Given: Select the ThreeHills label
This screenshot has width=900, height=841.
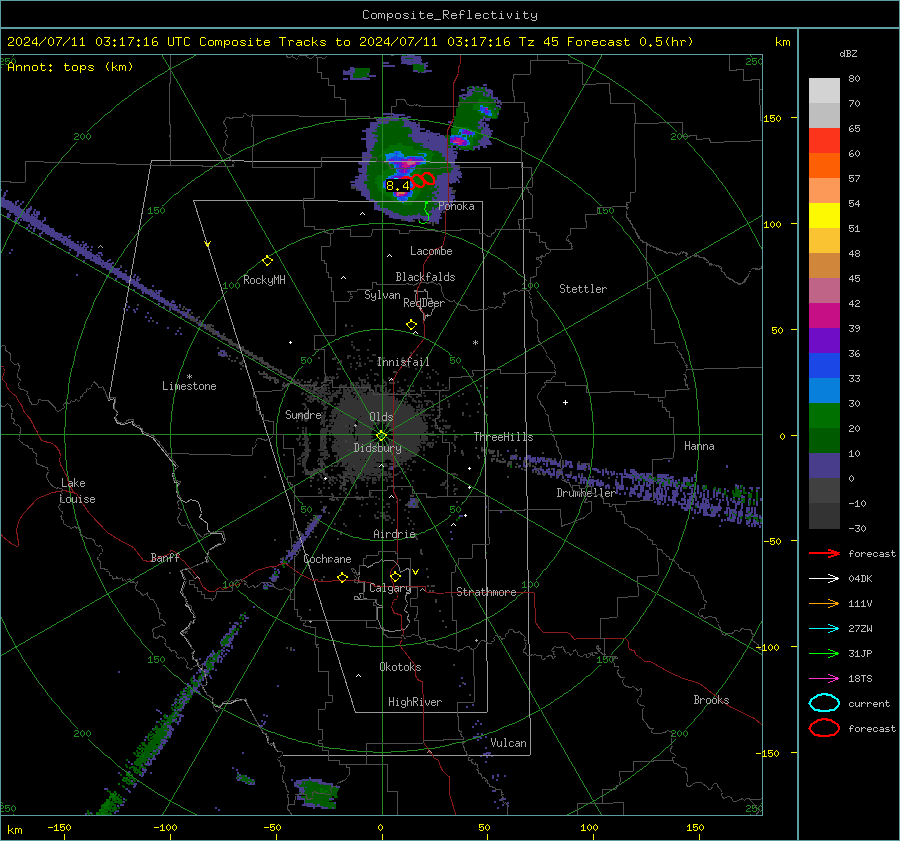Looking at the screenshot, I should click(503, 437).
